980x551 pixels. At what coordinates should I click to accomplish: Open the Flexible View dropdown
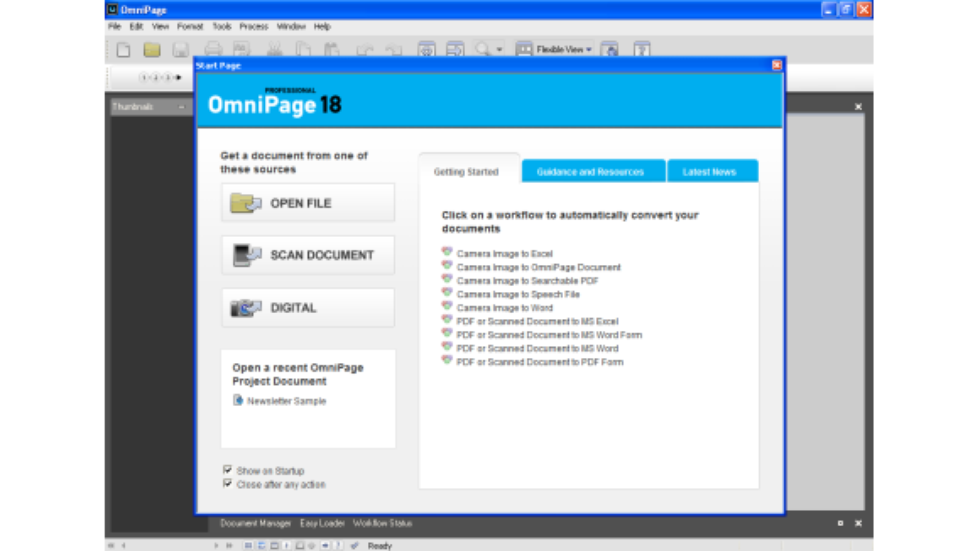[x=554, y=49]
